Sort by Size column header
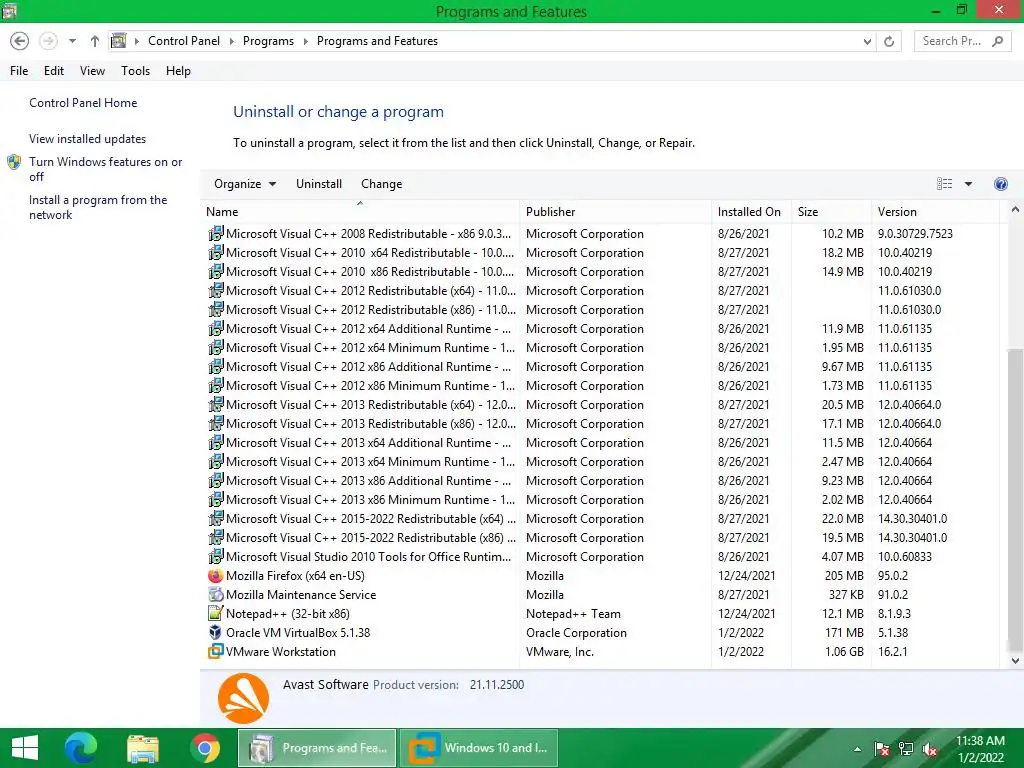Image resolution: width=1024 pixels, height=768 pixels. [x=831, y=212]
